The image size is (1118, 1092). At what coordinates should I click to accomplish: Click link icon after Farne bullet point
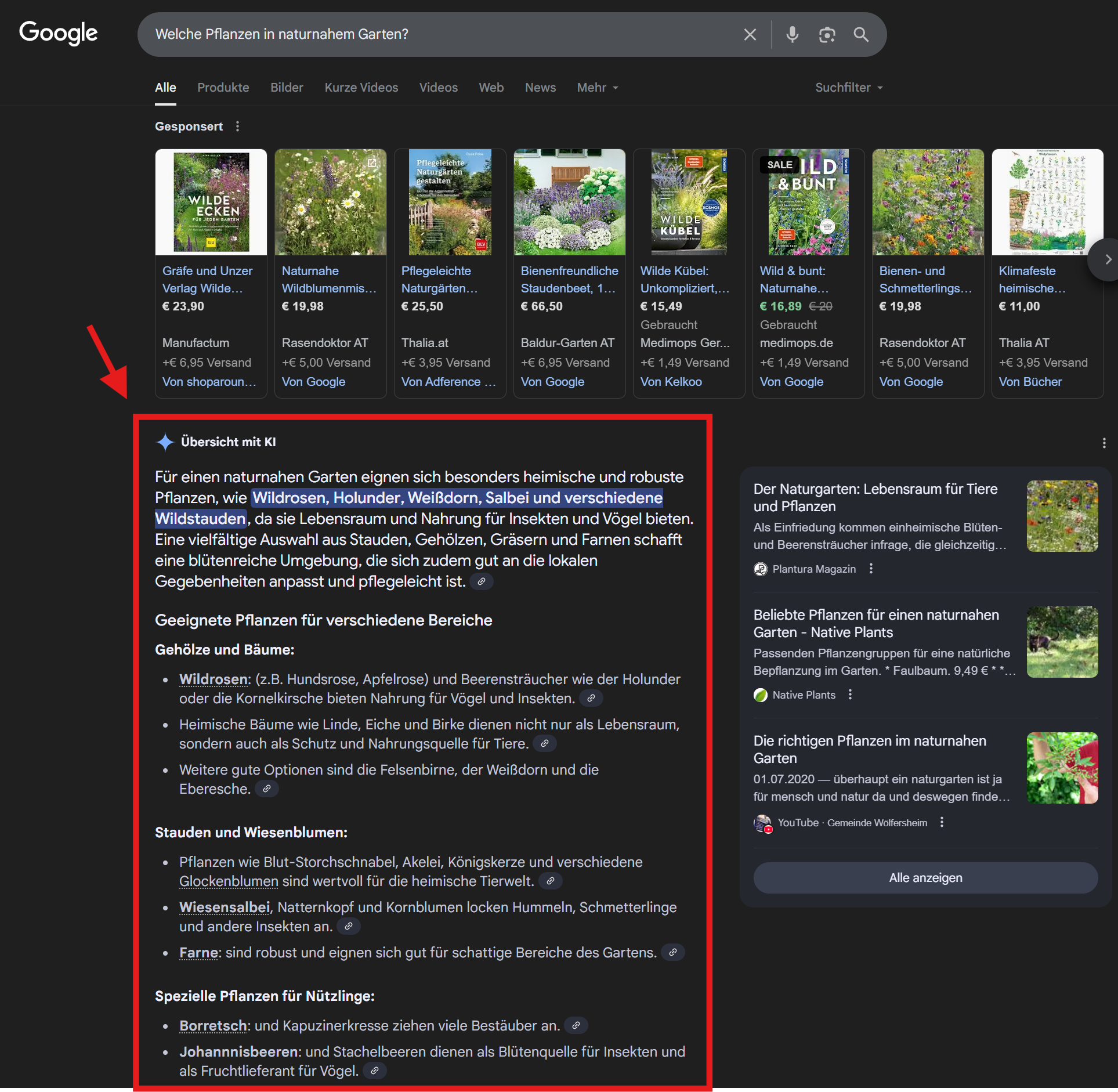click(672, 953)
